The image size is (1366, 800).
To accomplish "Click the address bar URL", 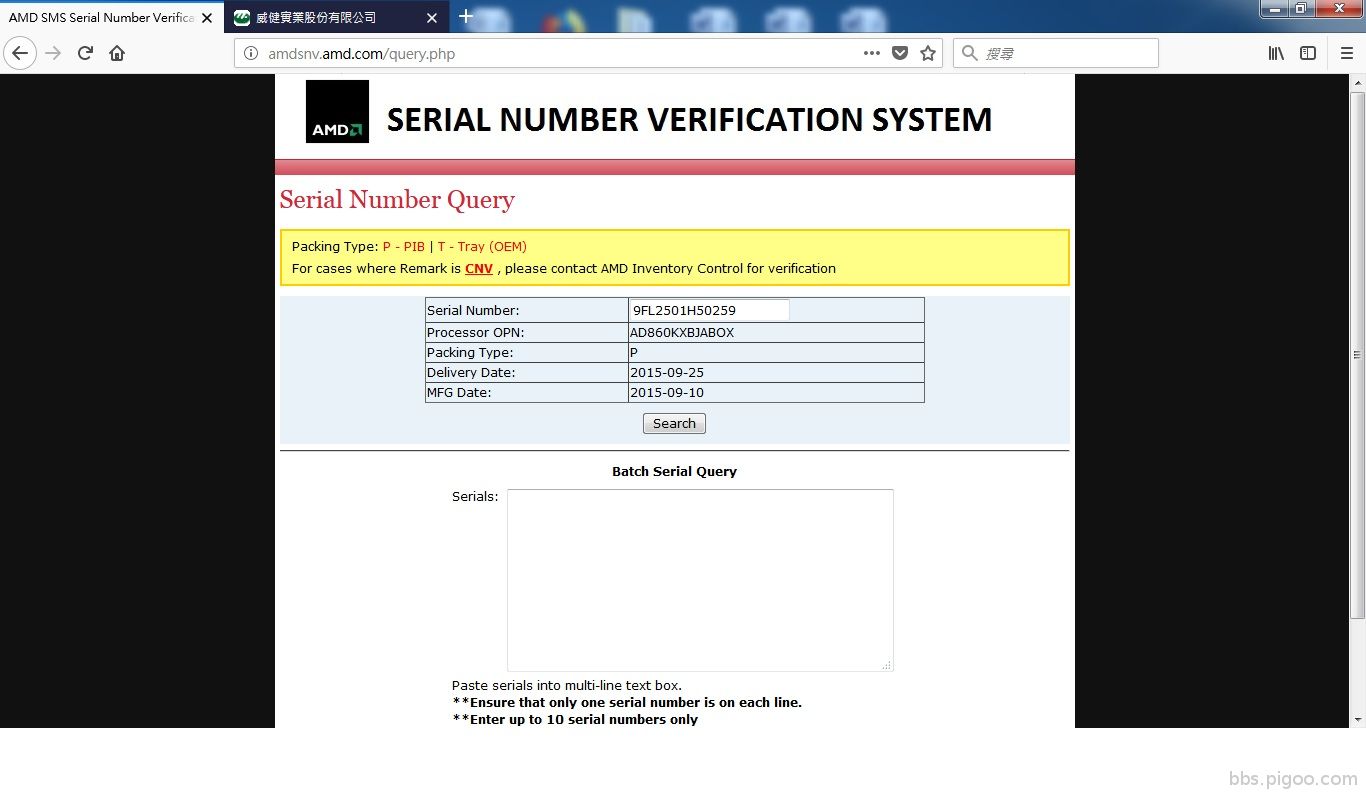I will point(361,54).
